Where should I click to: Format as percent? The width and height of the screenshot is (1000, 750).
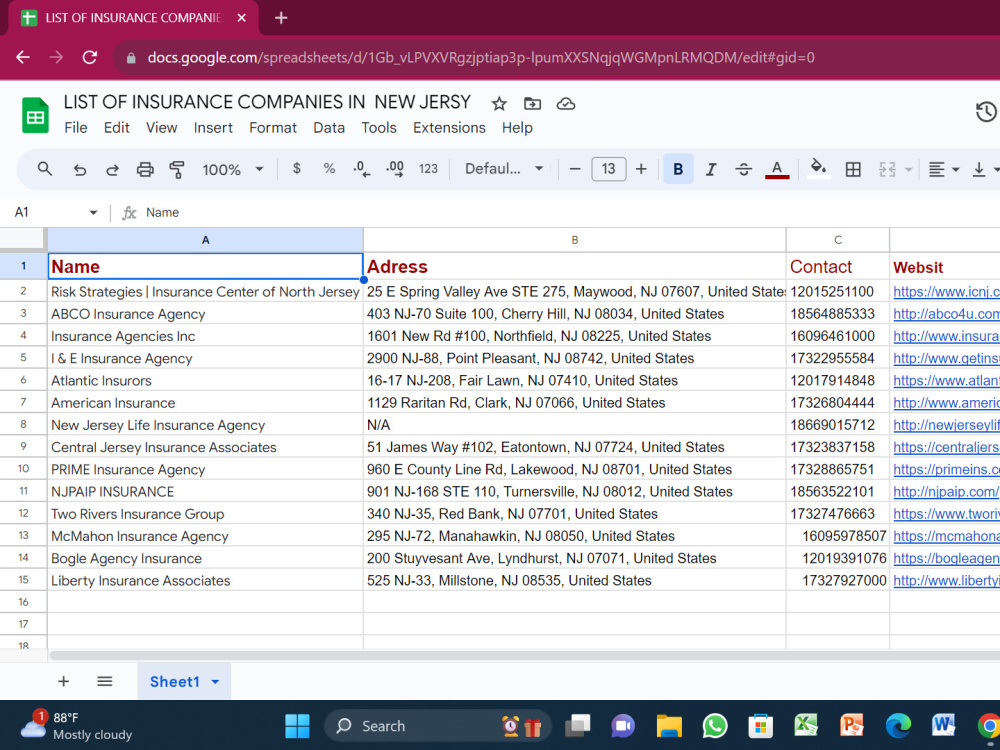329,168
